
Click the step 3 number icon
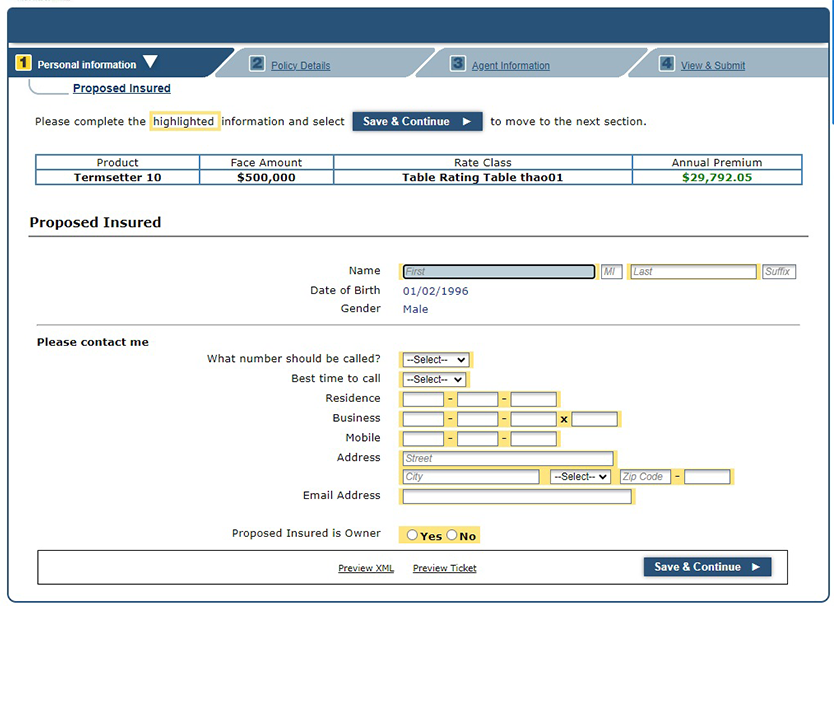[458, 64]
